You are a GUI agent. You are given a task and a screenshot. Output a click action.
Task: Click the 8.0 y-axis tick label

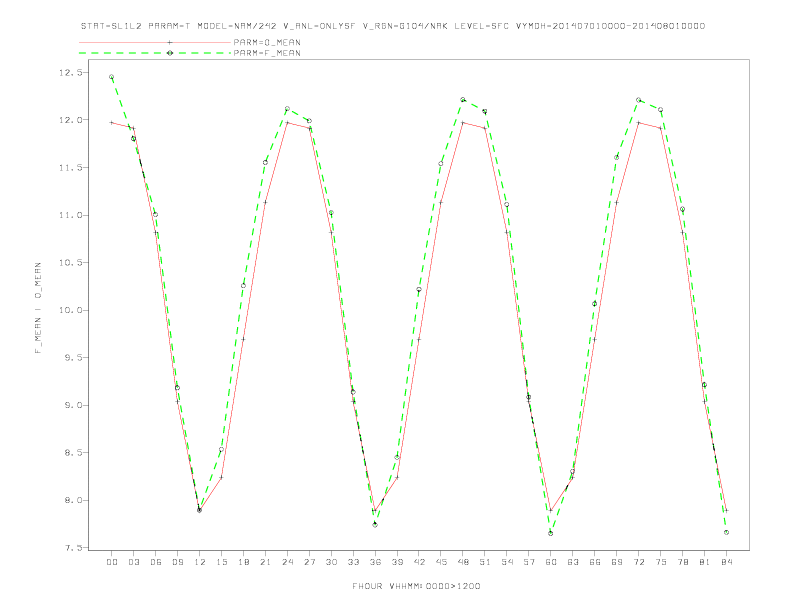(71, 500)
